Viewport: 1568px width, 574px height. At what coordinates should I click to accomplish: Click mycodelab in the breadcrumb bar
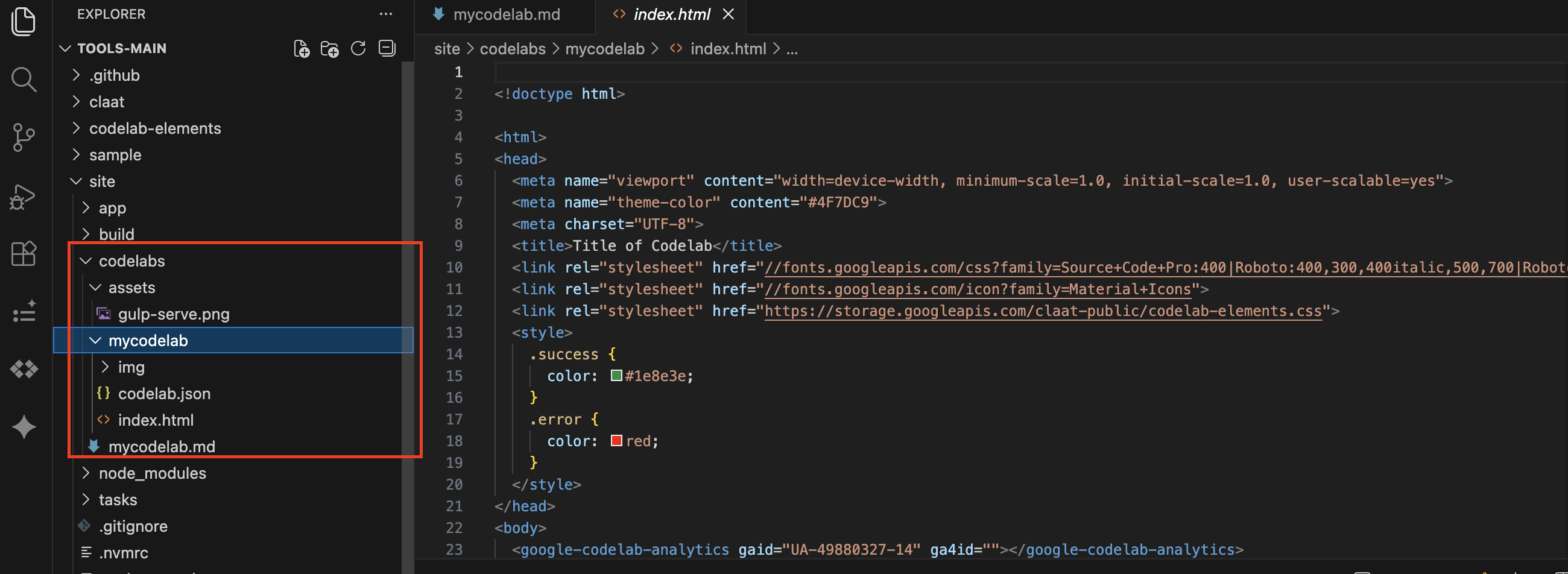pos(604,49)
